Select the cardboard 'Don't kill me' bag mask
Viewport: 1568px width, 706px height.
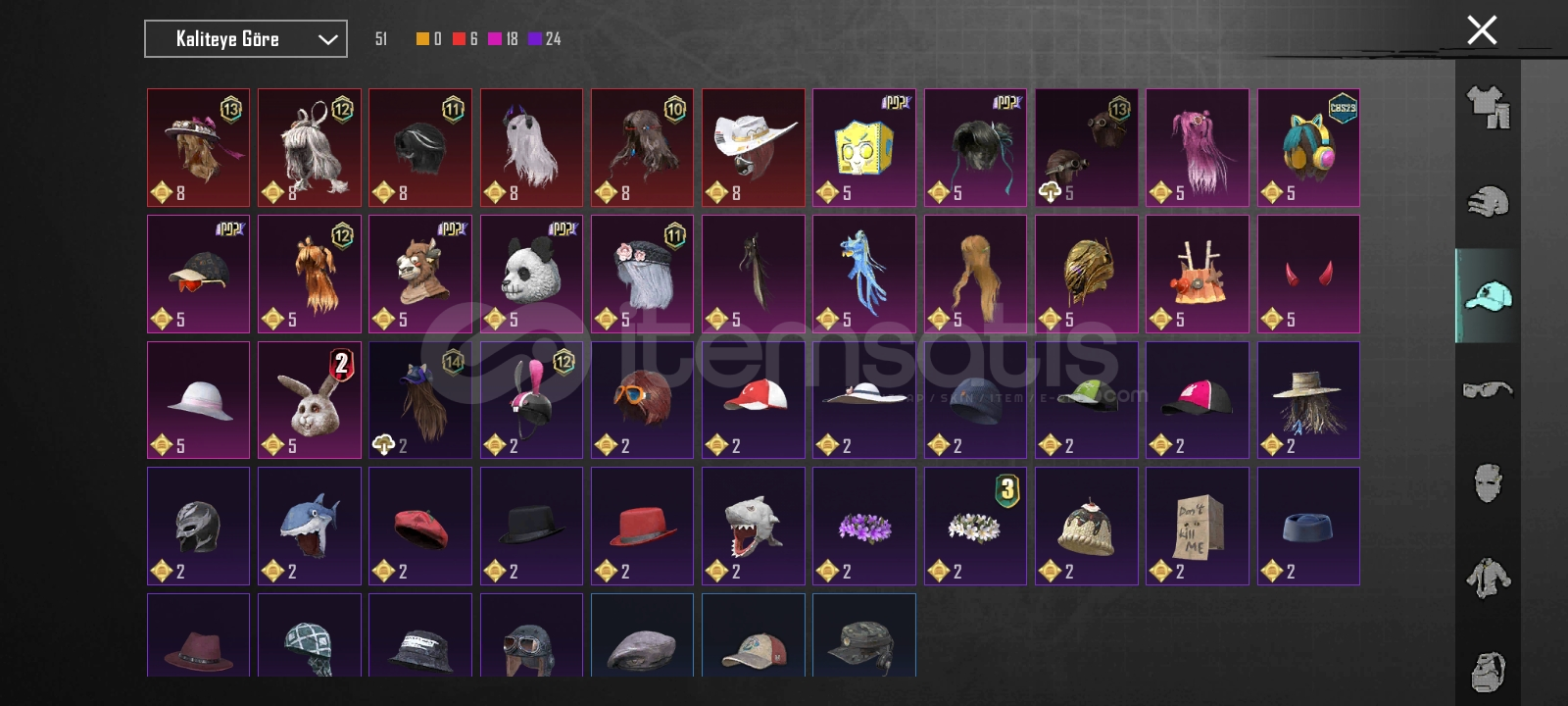[x=1198, y=526]
